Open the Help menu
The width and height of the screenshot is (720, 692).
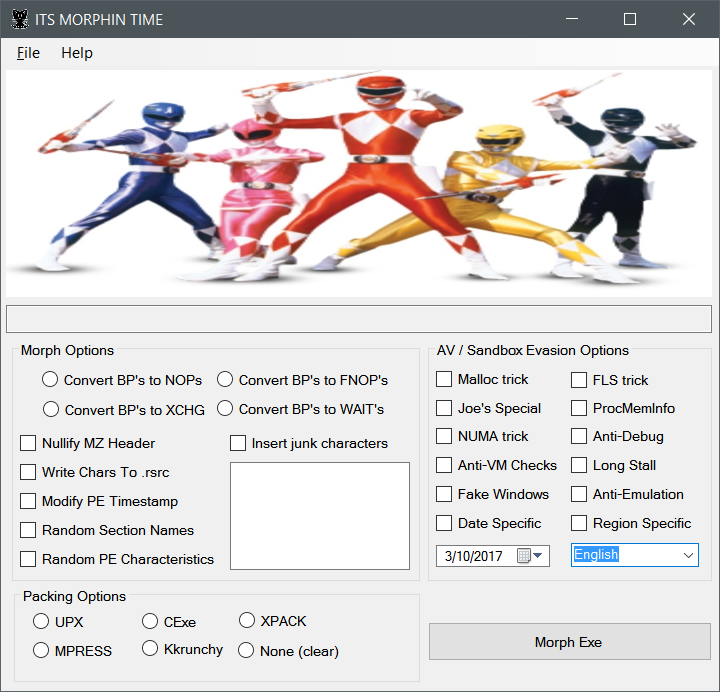pos(77,53)
